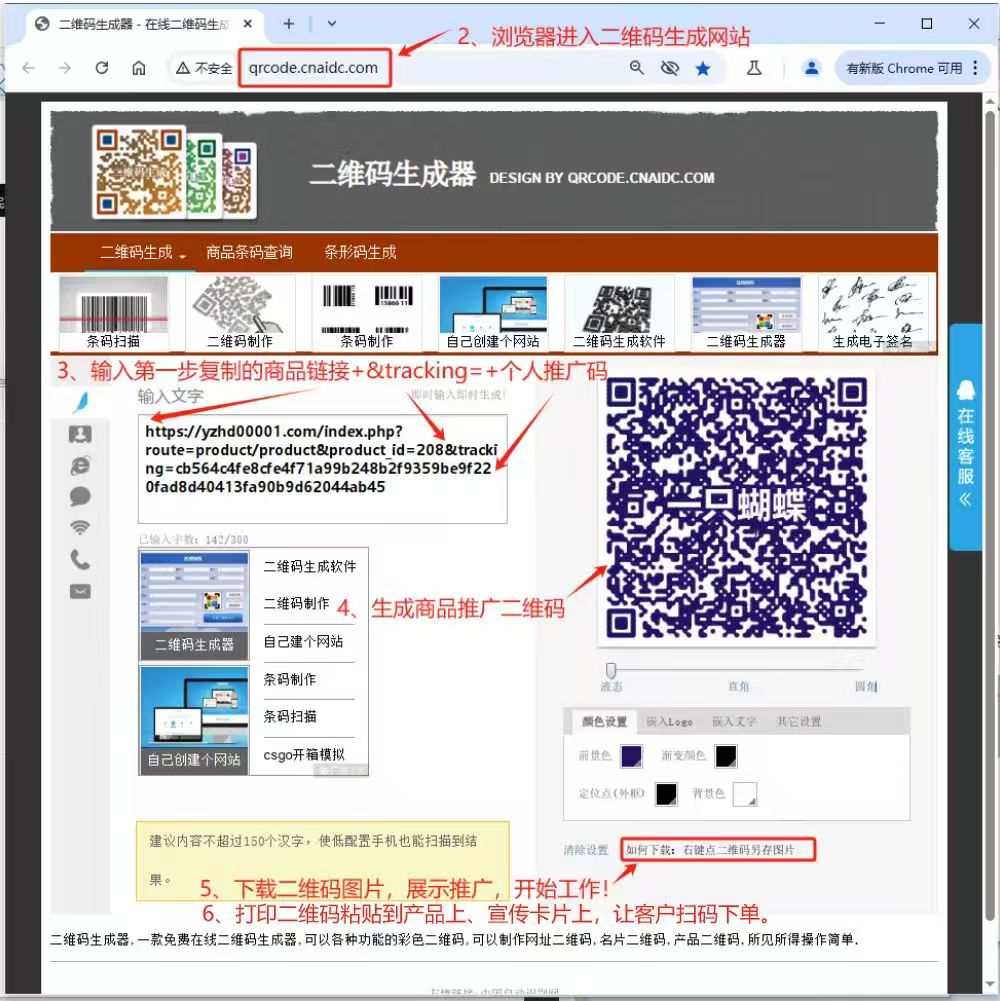The width and height of the screenshot is (1000, 1001).
Task: Click csgo开箱模拟 link in the list
Action: click(304, 755)
